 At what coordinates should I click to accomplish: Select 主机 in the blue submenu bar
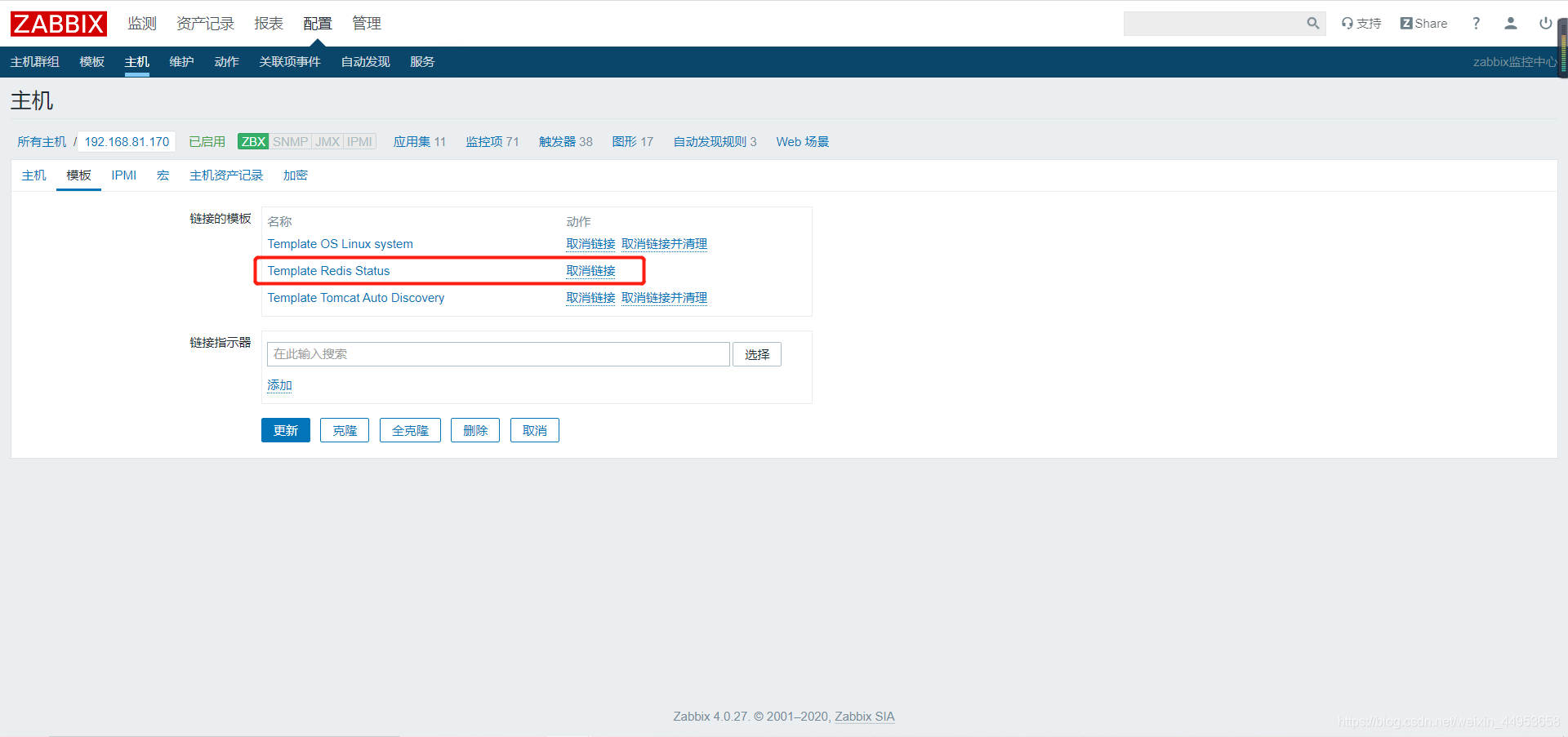pos(137,62)
